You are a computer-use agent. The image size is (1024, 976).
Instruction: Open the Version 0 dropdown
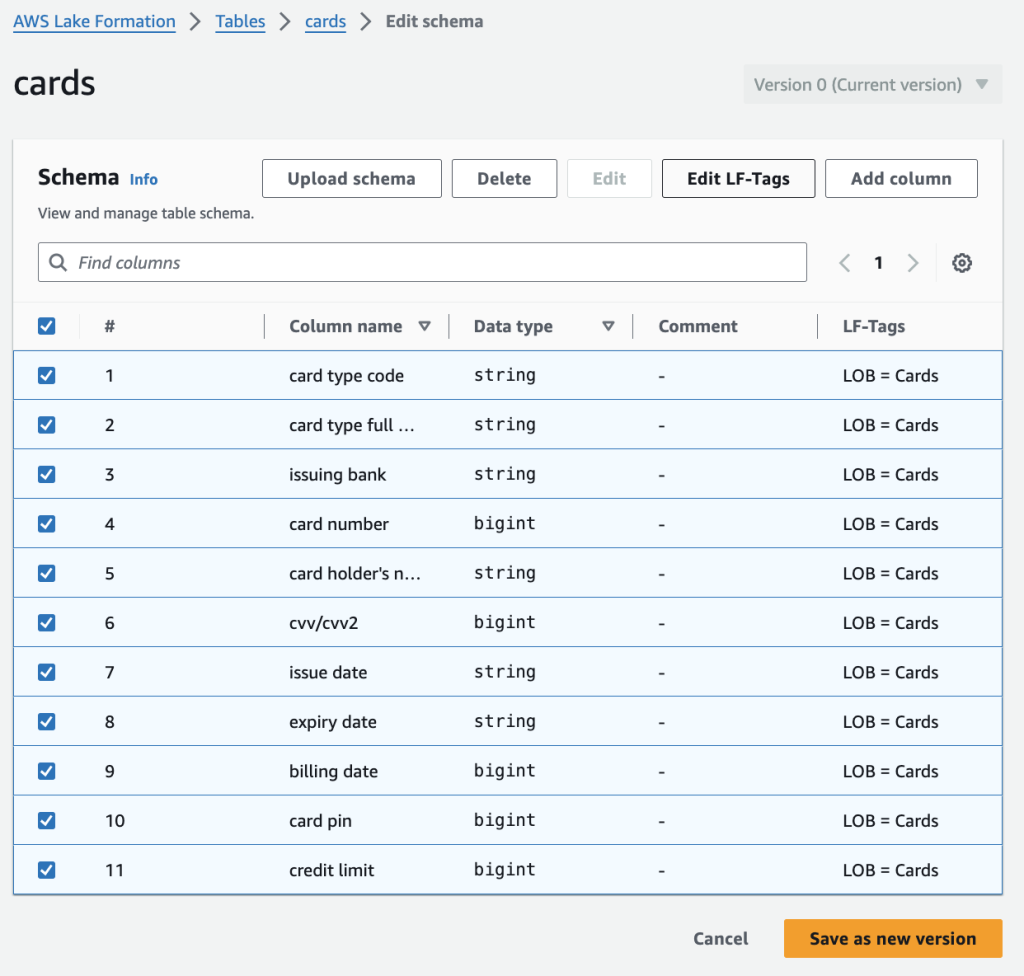872,84
